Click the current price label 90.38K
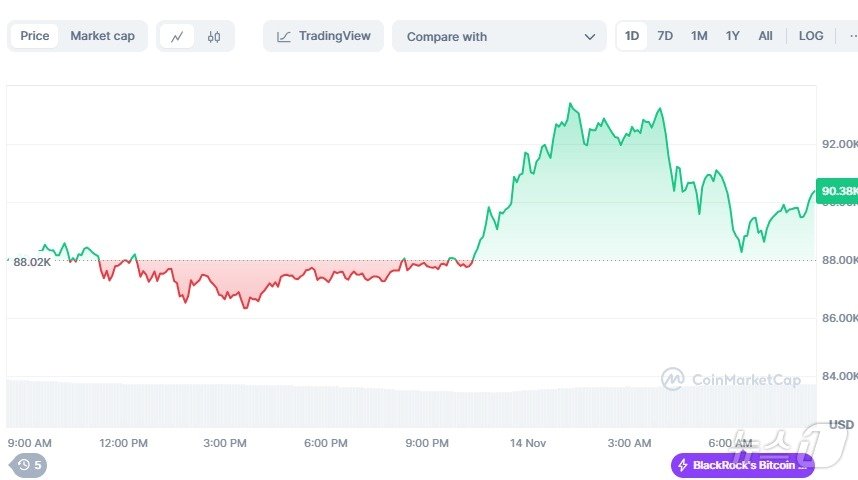The height and width of the screenshot is (480, 858). tap(837, 191)
